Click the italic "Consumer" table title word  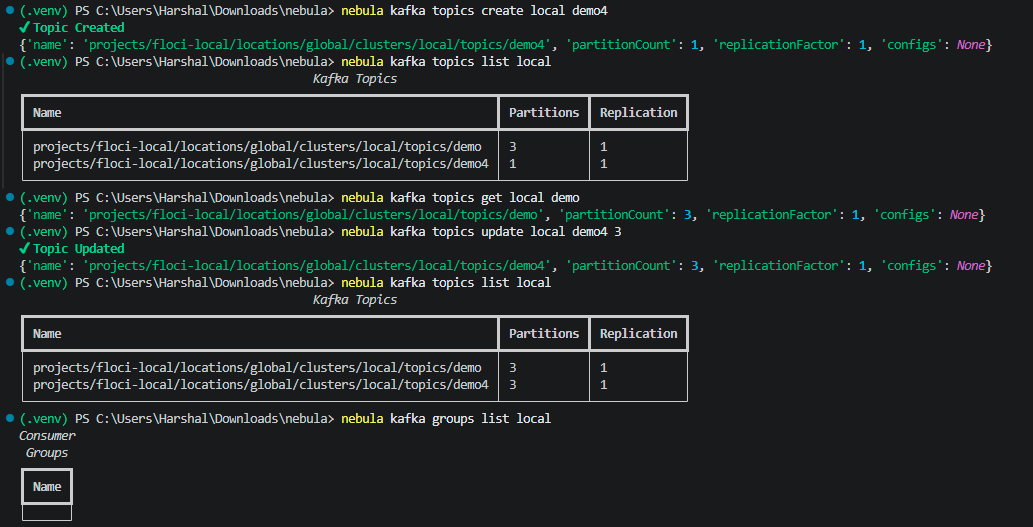tap(47, 435)
